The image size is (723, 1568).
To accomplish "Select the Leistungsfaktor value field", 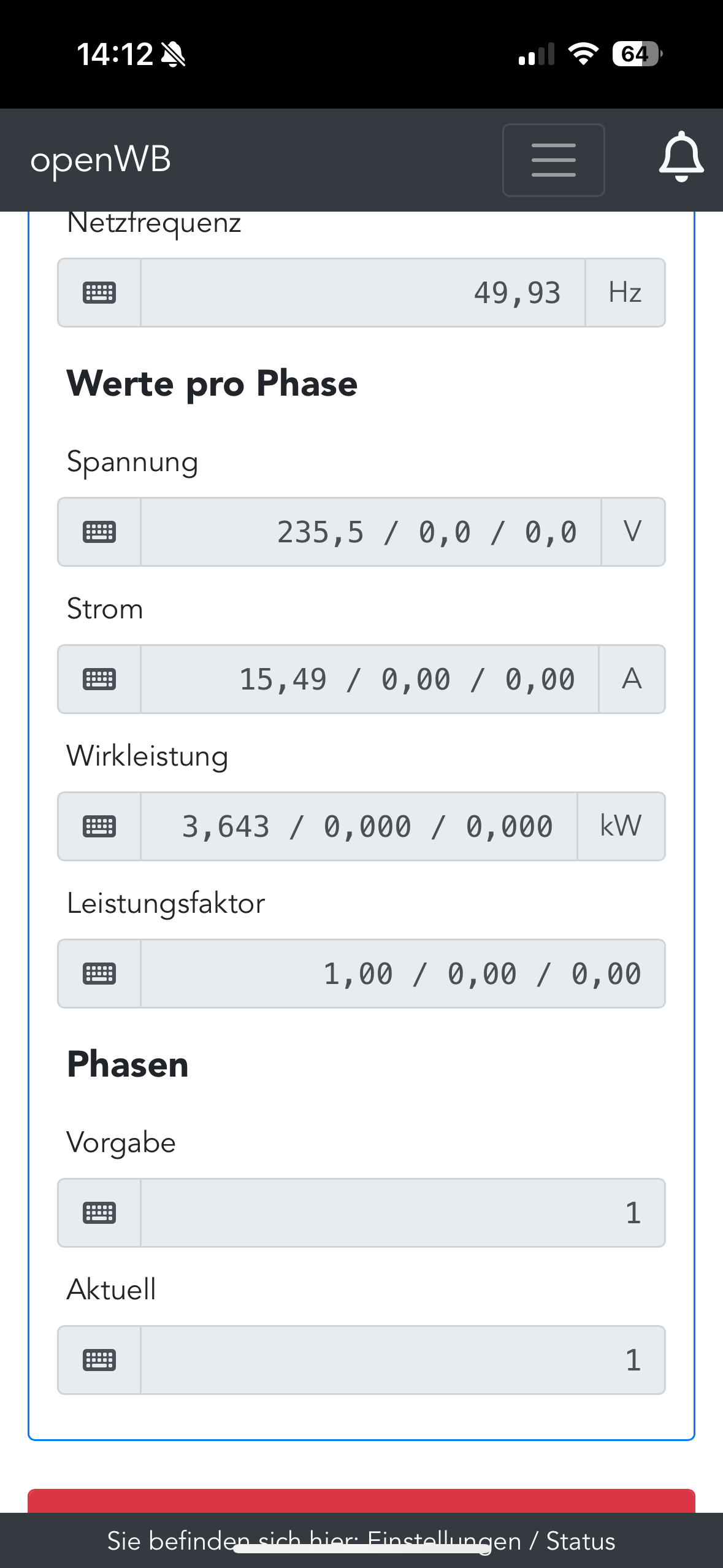I will coord(402,974).
